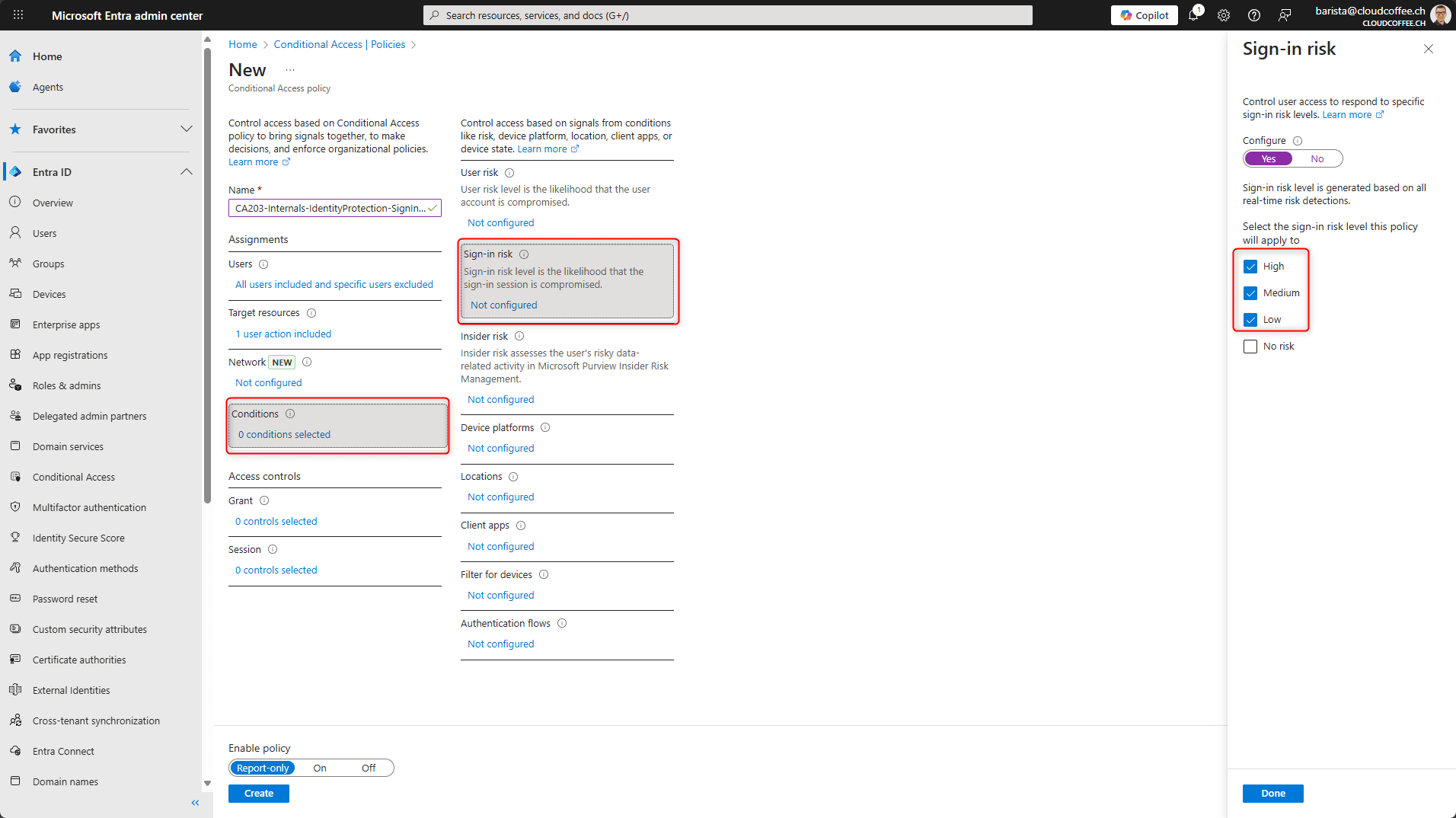Expand the Favorites section
The width and height of the screenshot is (1456, 818).
pos(187,129)
